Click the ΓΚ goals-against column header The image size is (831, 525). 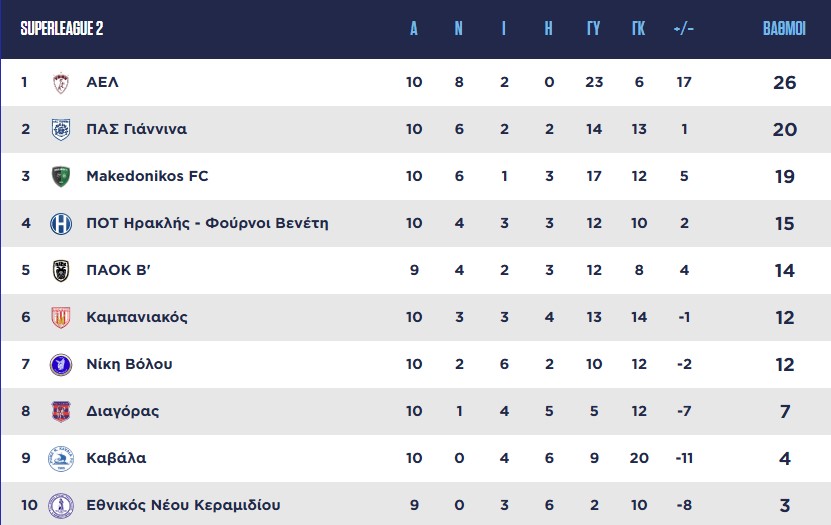point(638,29)
